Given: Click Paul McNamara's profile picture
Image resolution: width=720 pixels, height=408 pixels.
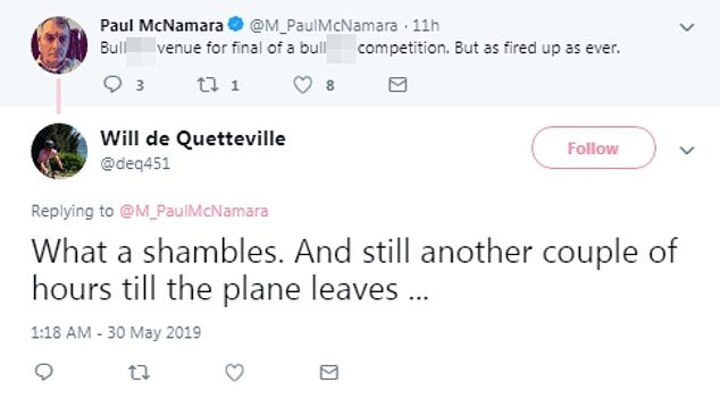Looking at the screenshot, I should click(x=59, y=44).
